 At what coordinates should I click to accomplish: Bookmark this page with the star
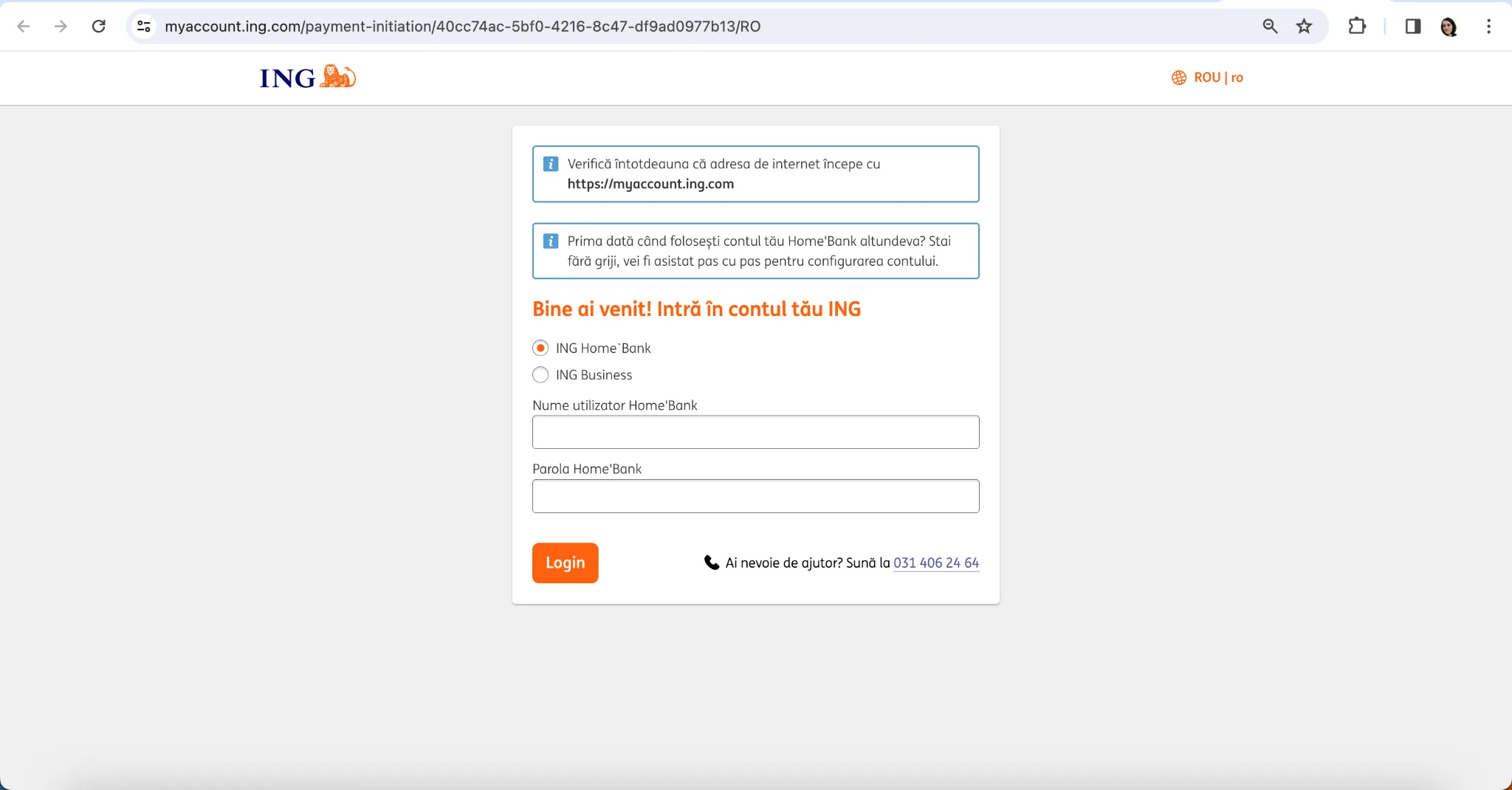tap(1305, 27)
